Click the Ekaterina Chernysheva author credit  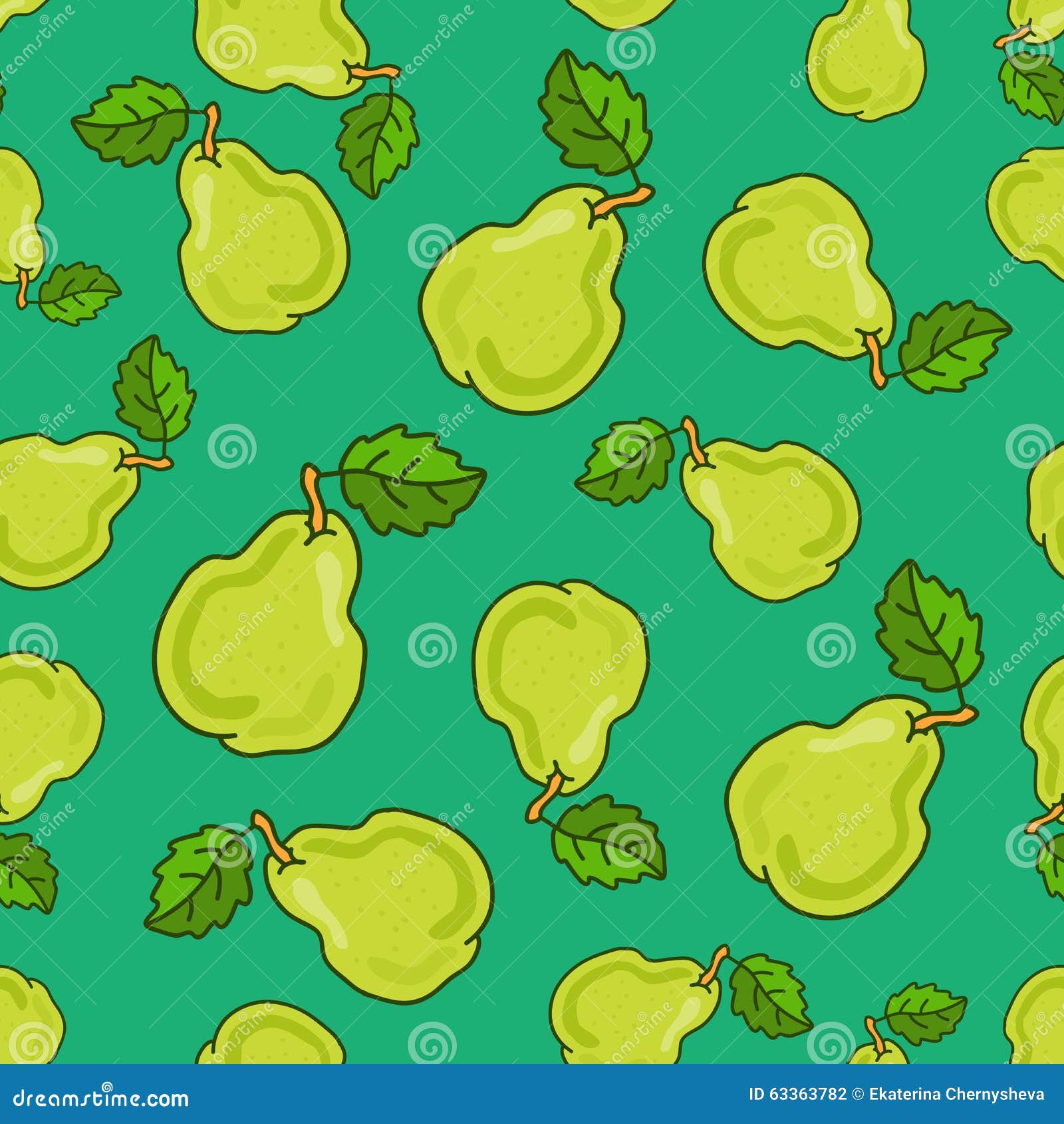pos(958,1094)
